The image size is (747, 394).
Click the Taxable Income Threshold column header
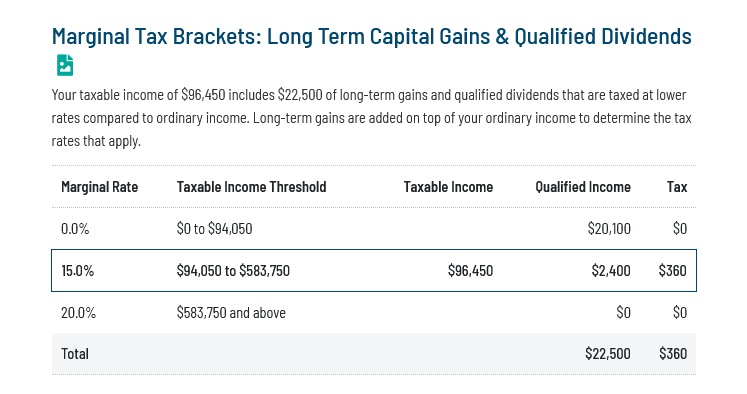coord(252,187)
